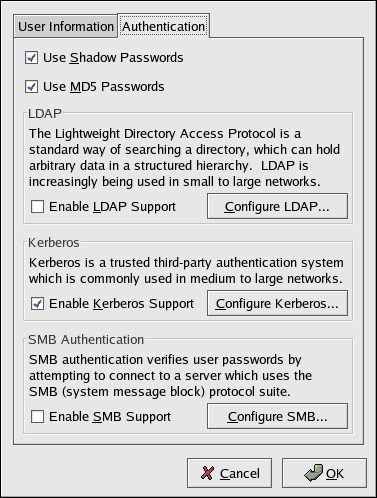Click the LDAP description paragraph
Viewport: 377px width, 498px height.
184,158
